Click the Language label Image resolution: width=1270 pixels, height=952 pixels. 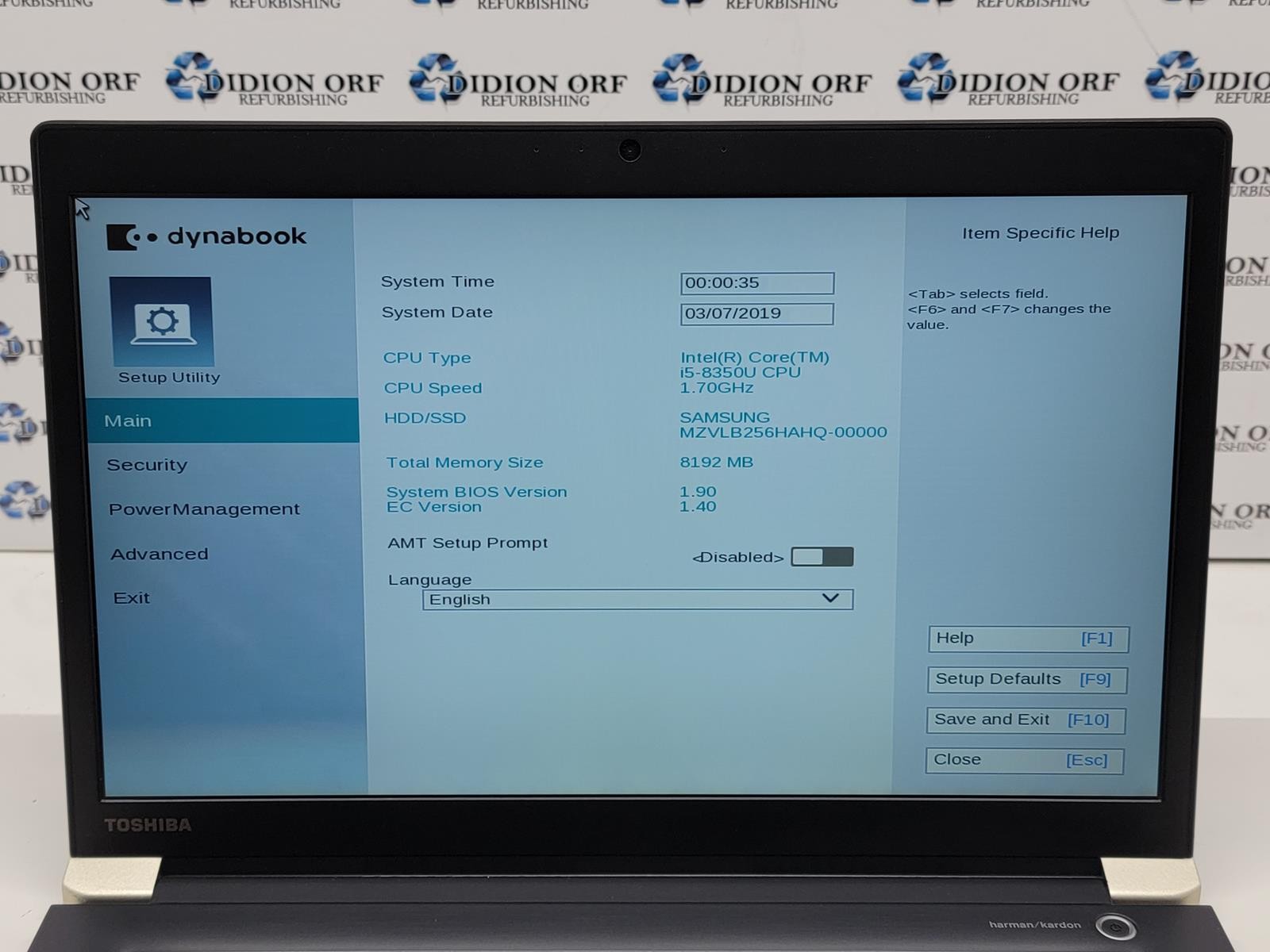coord(429,580)
